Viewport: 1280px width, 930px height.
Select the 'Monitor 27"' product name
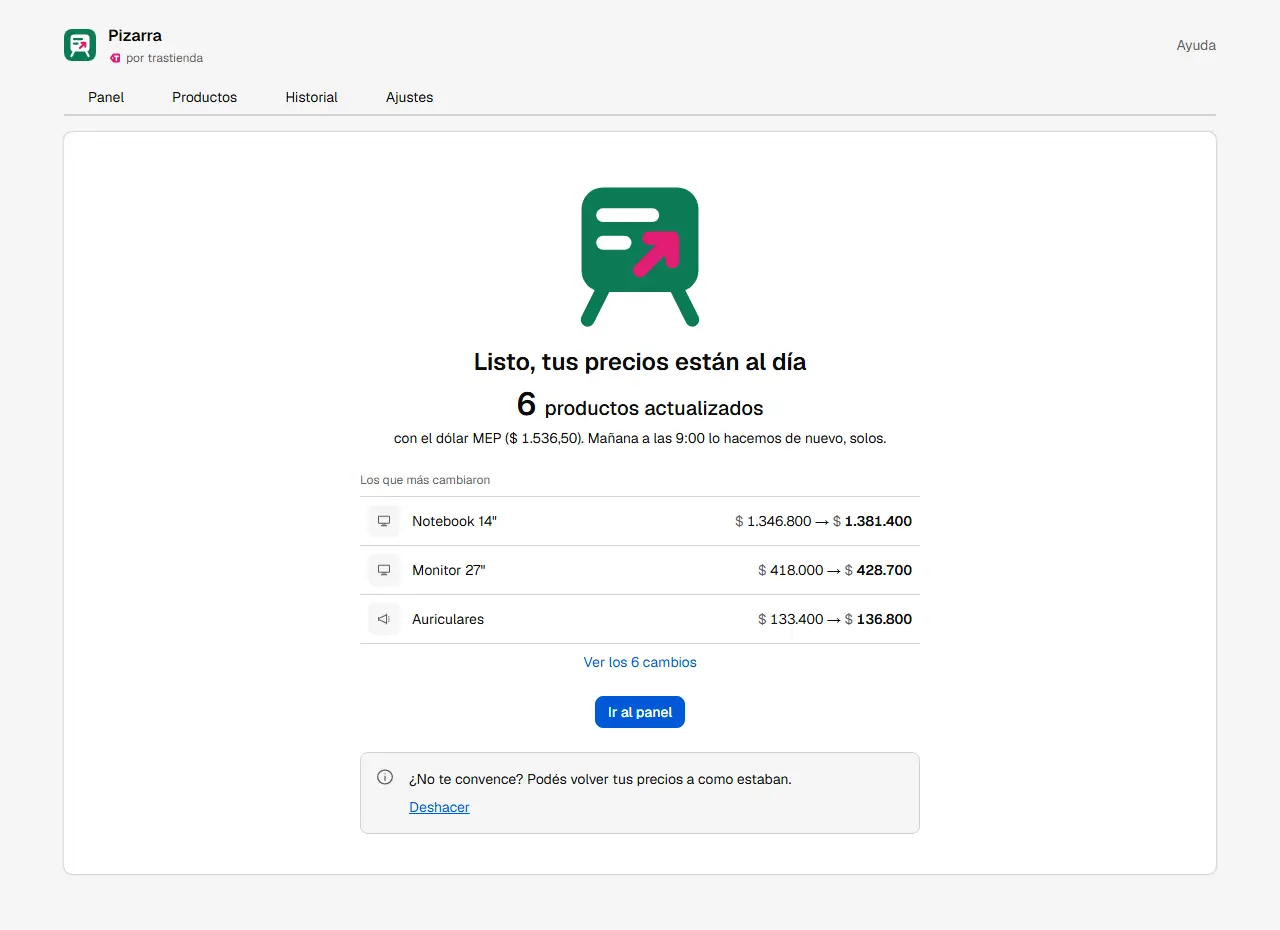pos(449,570)
